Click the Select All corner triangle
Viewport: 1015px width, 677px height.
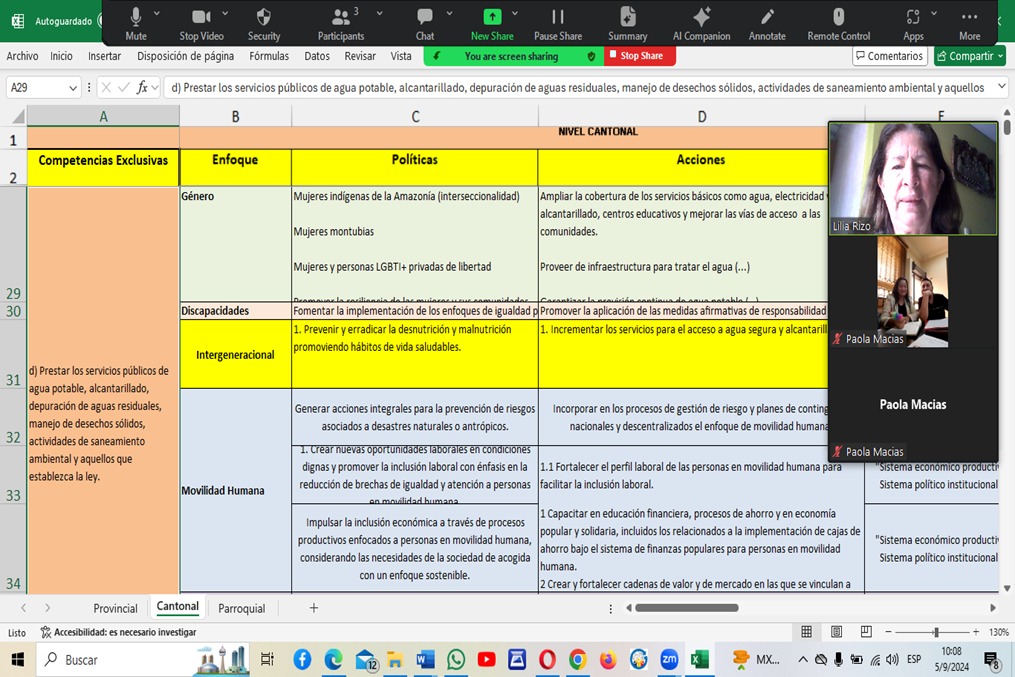(19, 117)
